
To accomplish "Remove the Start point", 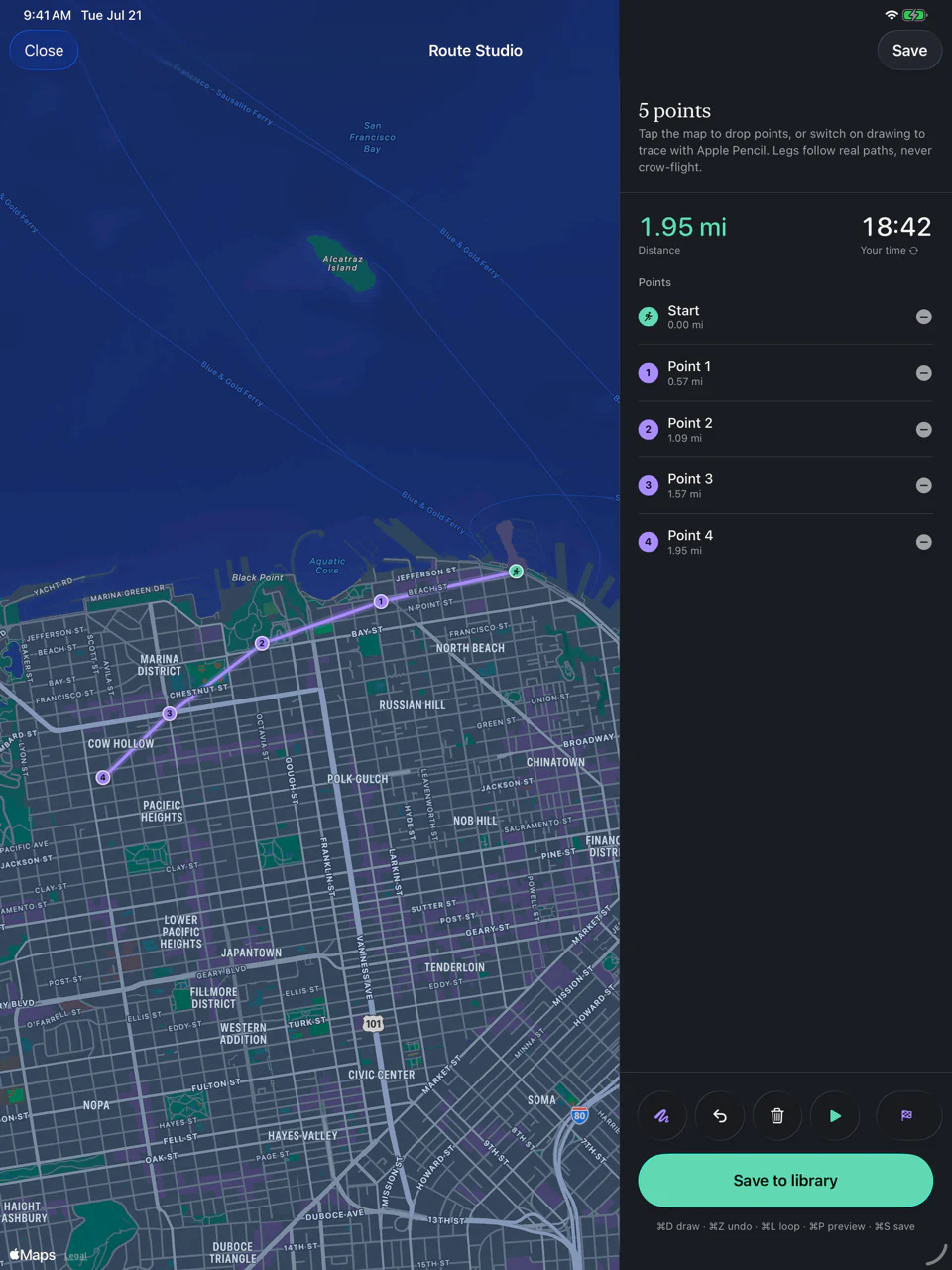I will pos(923,317).
